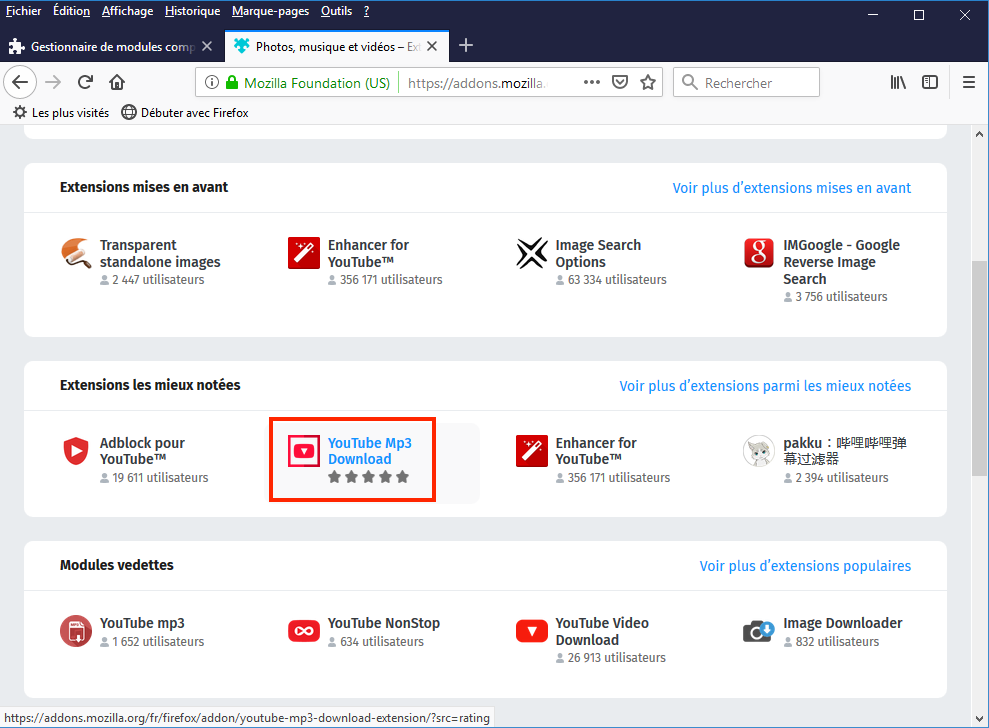Screen dimensions: 989x728
Task: Open the home page button
Action: pos(117,83)
